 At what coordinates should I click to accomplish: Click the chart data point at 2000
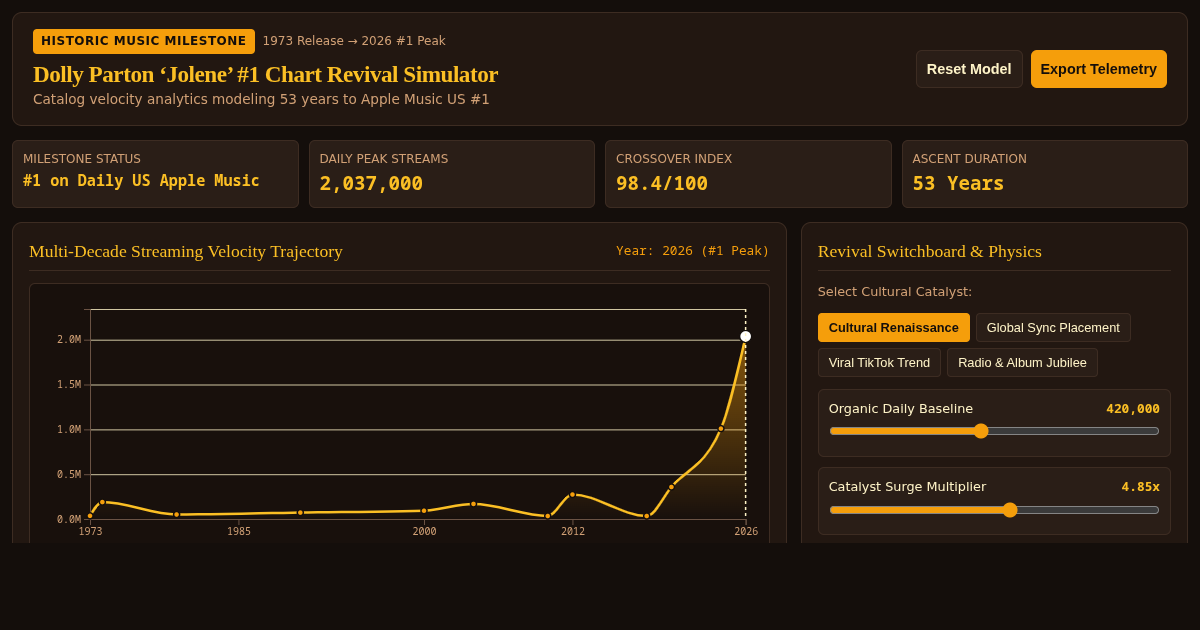(x=424, y=510)
